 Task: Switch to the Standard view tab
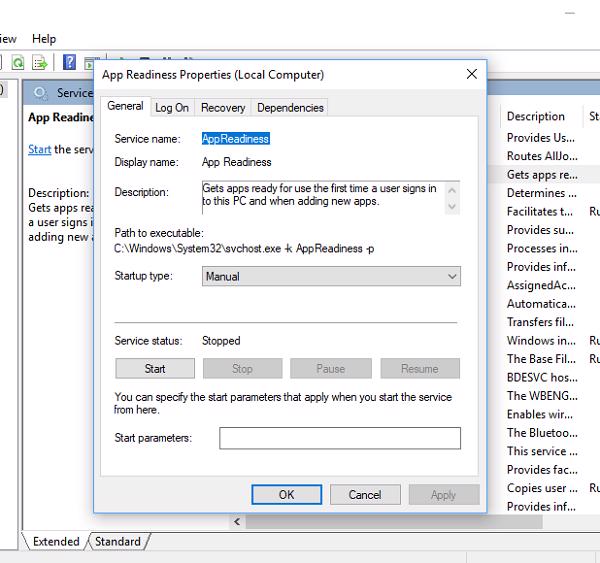[x=118, y=541]
